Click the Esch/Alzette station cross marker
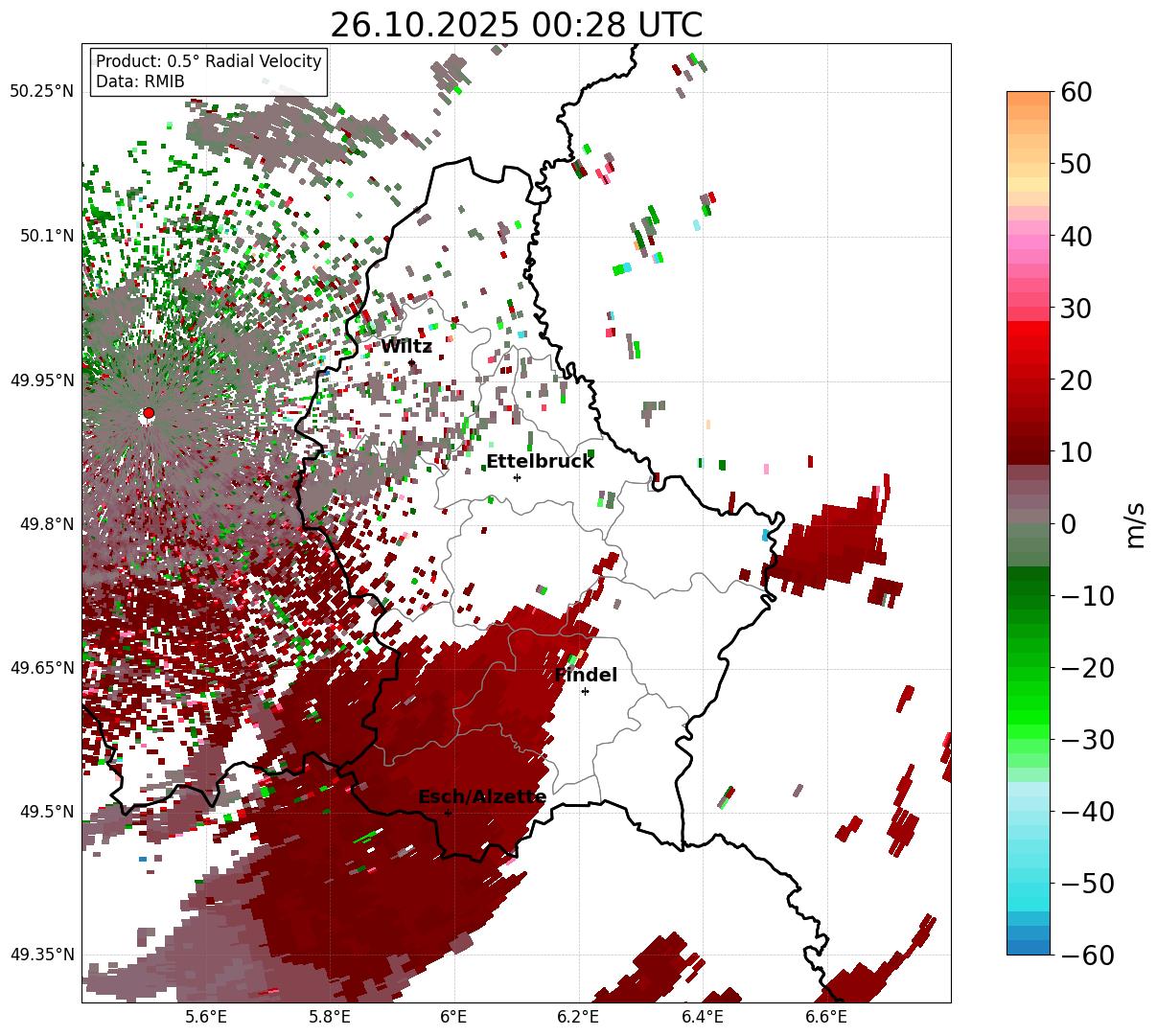1157x1036 pixels. (x=448, y=813)
